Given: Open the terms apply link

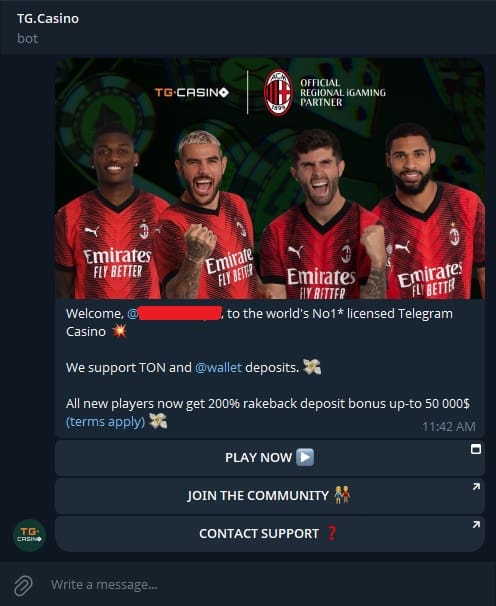Looking at the screenshot, I should tap(106, 422).
